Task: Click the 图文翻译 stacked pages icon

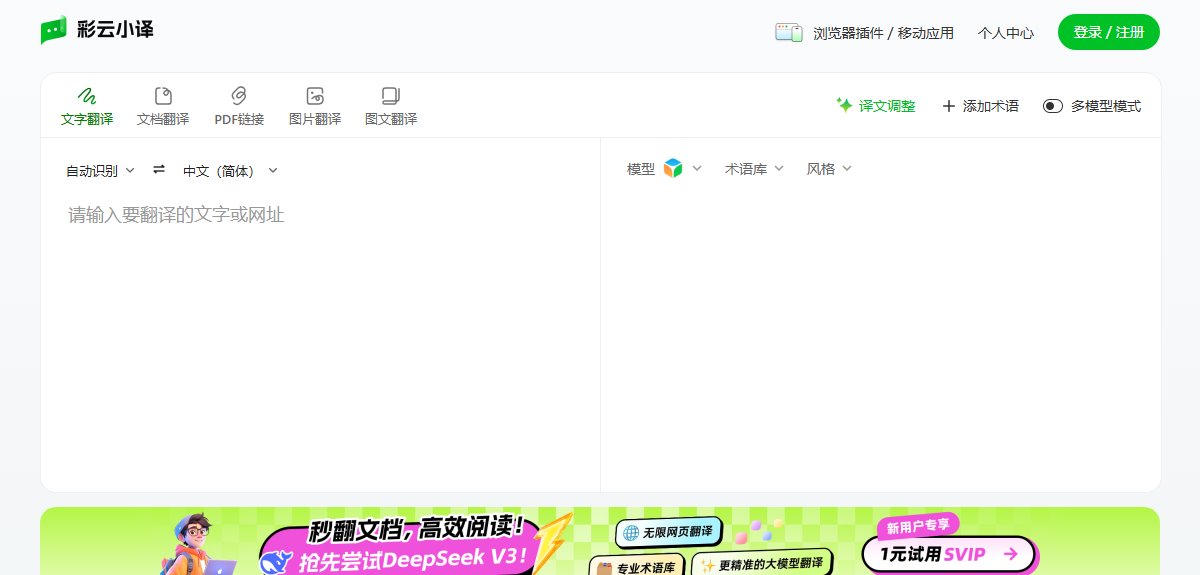Action: (x=391, y=96)
